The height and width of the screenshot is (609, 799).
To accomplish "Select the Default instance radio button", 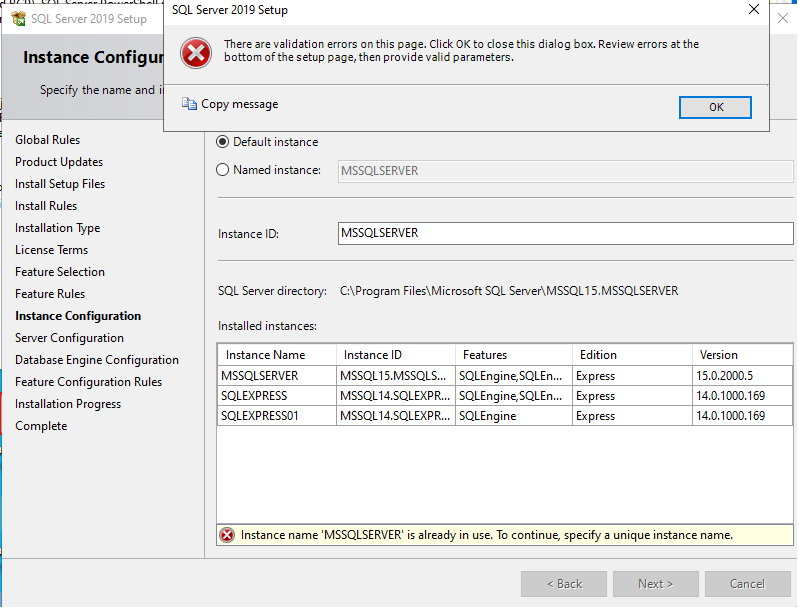I will click(x=222, y=142).
